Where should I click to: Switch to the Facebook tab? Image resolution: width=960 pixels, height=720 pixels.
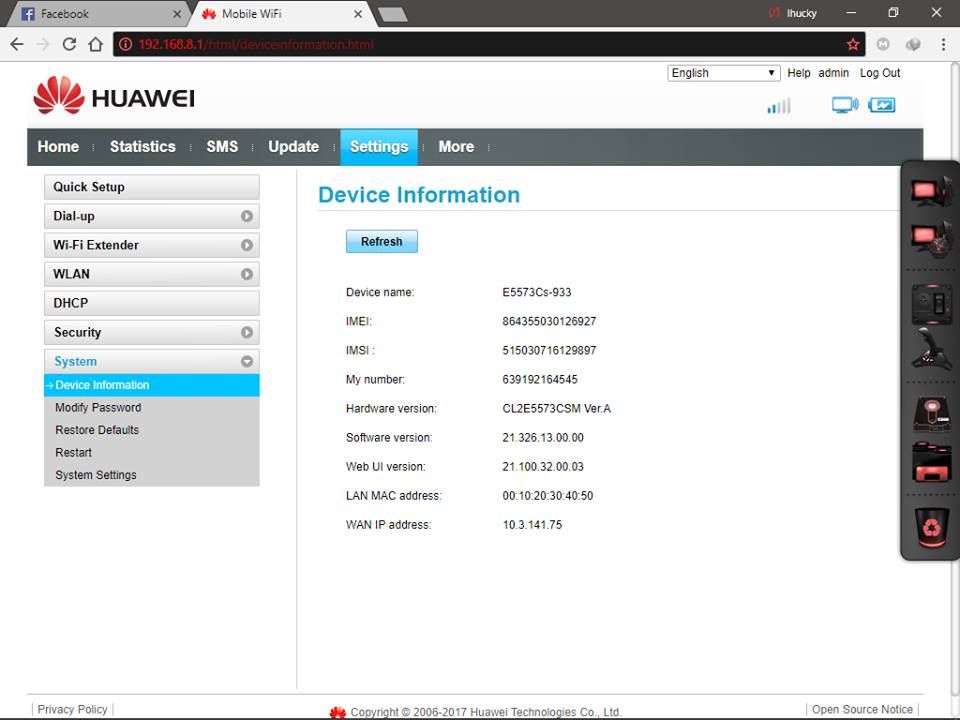(98, 14)
